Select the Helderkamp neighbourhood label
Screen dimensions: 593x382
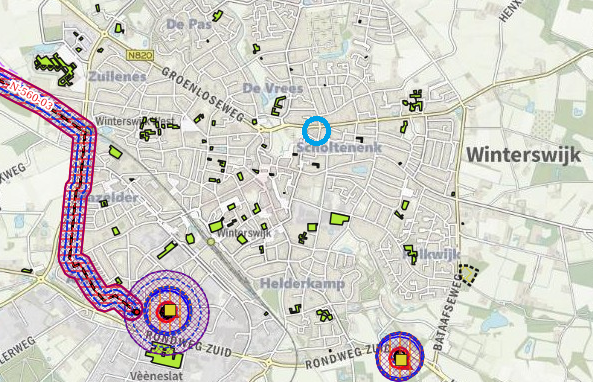pyautogui.click(x=303, y=283)
